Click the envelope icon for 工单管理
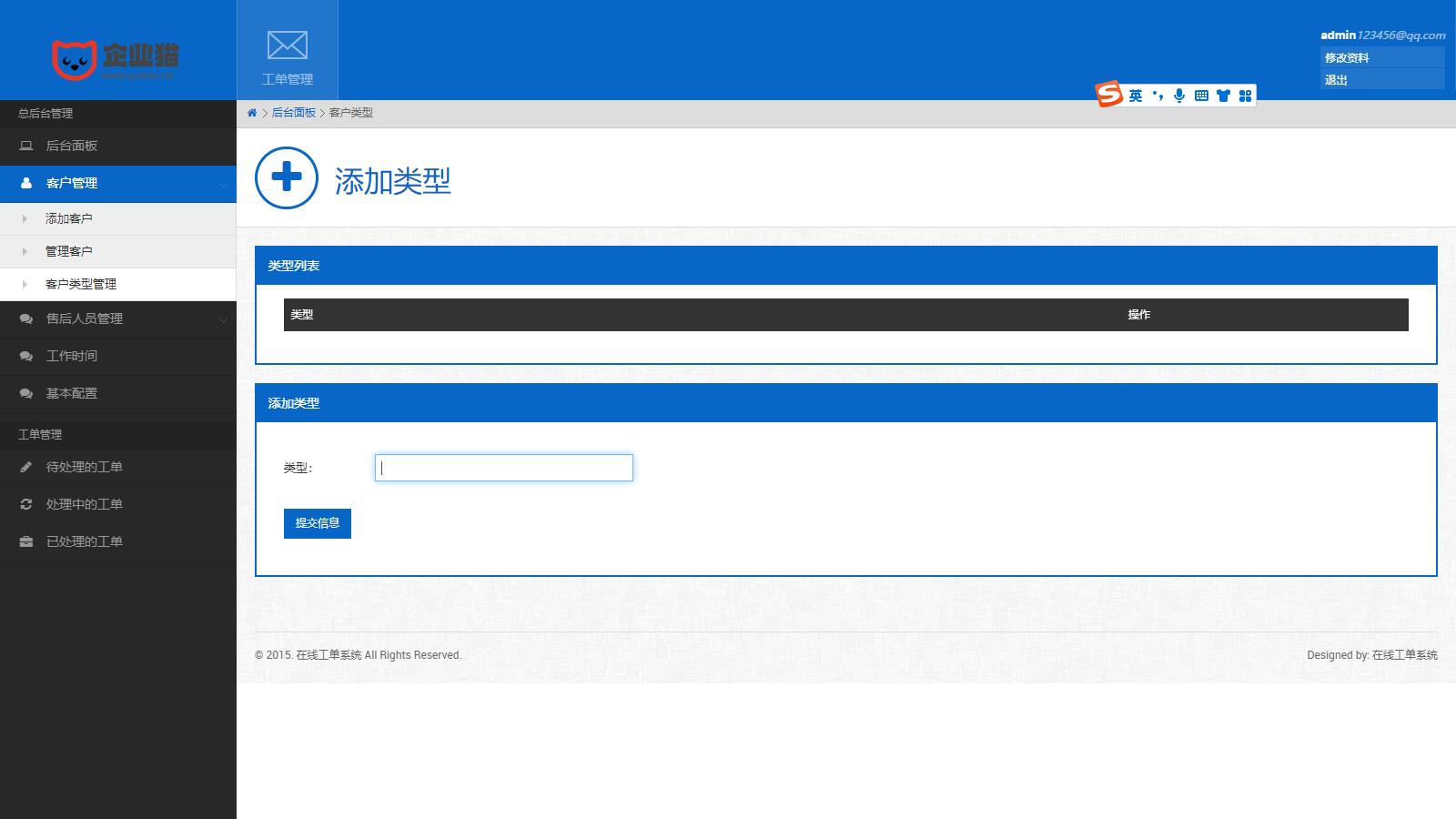The width and height of the screenshot is (1456, 819). click(x=287, y=45)
